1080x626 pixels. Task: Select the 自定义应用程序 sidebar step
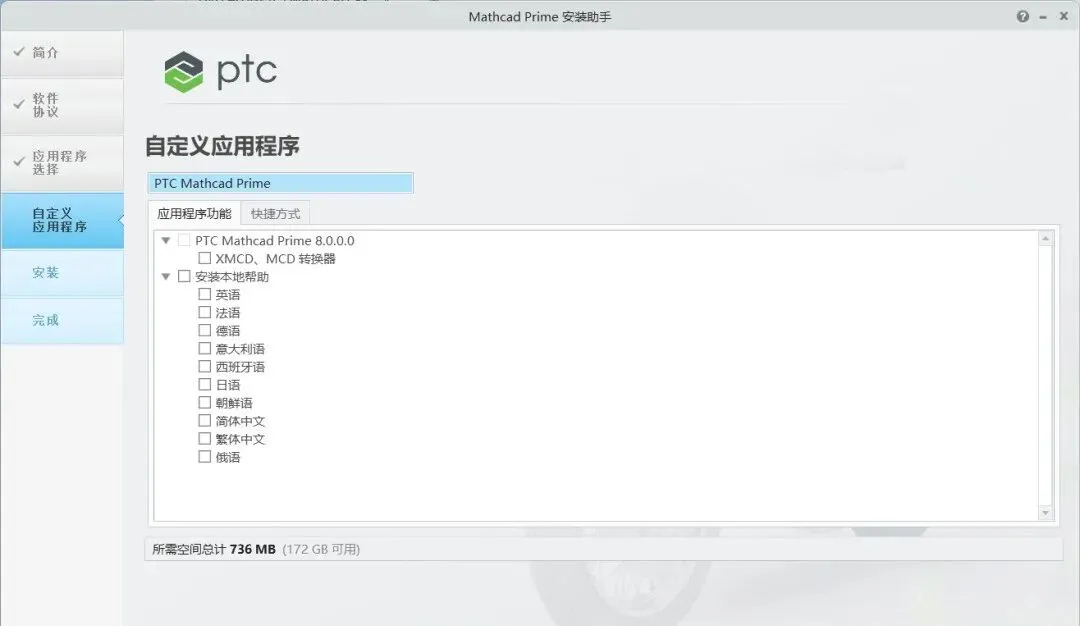pos(63,220)
